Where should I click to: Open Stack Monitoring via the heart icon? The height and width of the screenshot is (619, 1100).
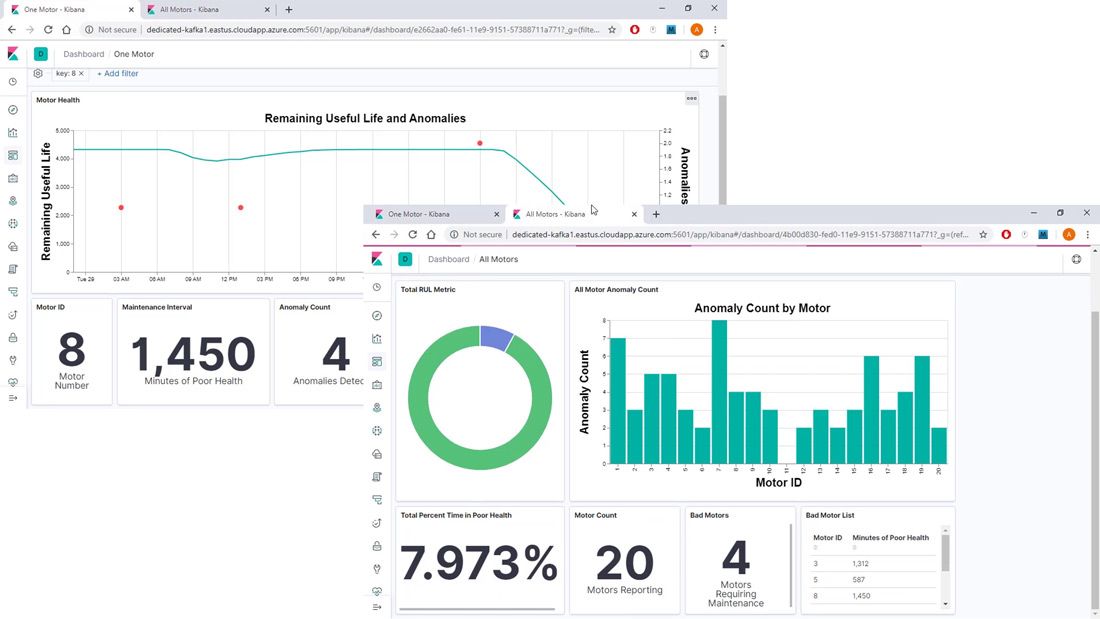point(12,382)
